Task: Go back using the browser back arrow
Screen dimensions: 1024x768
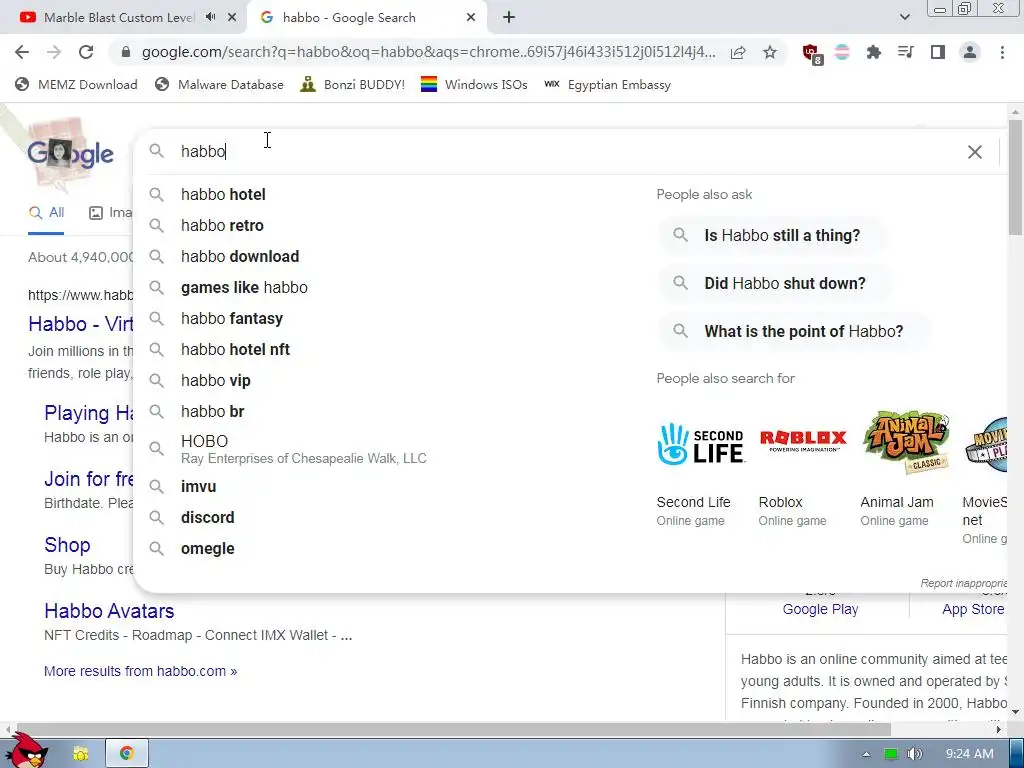Action: tap(22, 52)
